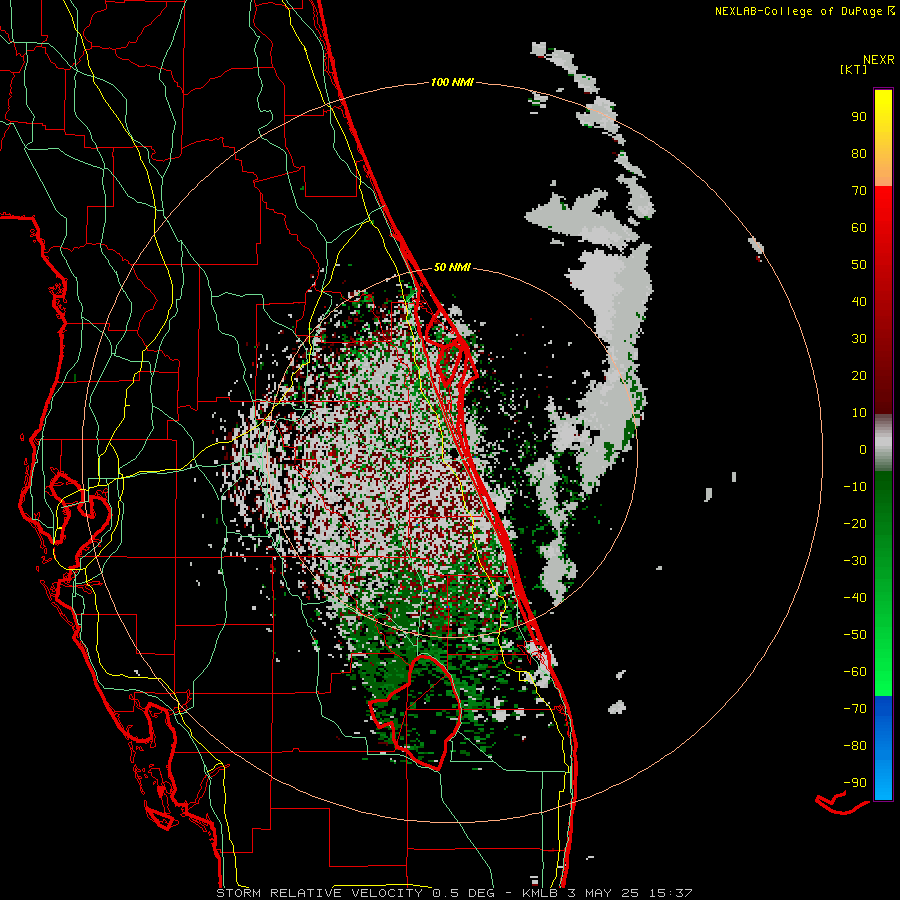Screen dimensions: 900x900
Task: Click the "60" scale value
Action: [859, 227]
